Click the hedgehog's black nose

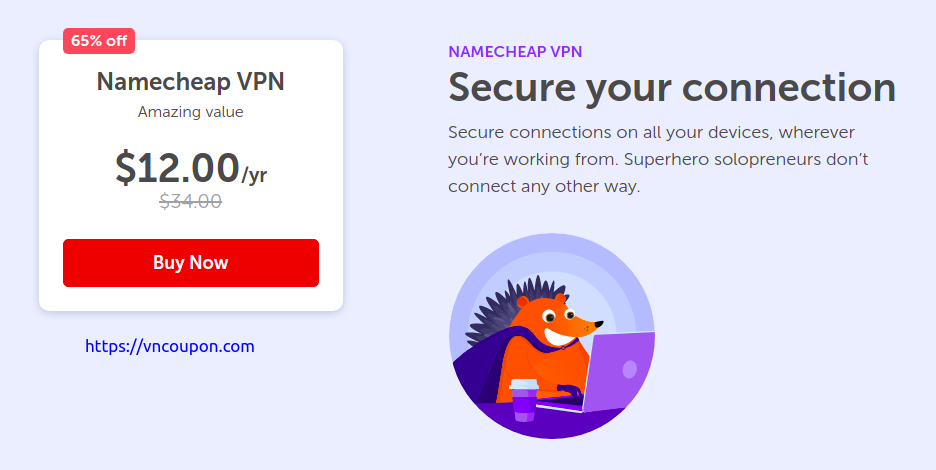(x=599, y=325)
